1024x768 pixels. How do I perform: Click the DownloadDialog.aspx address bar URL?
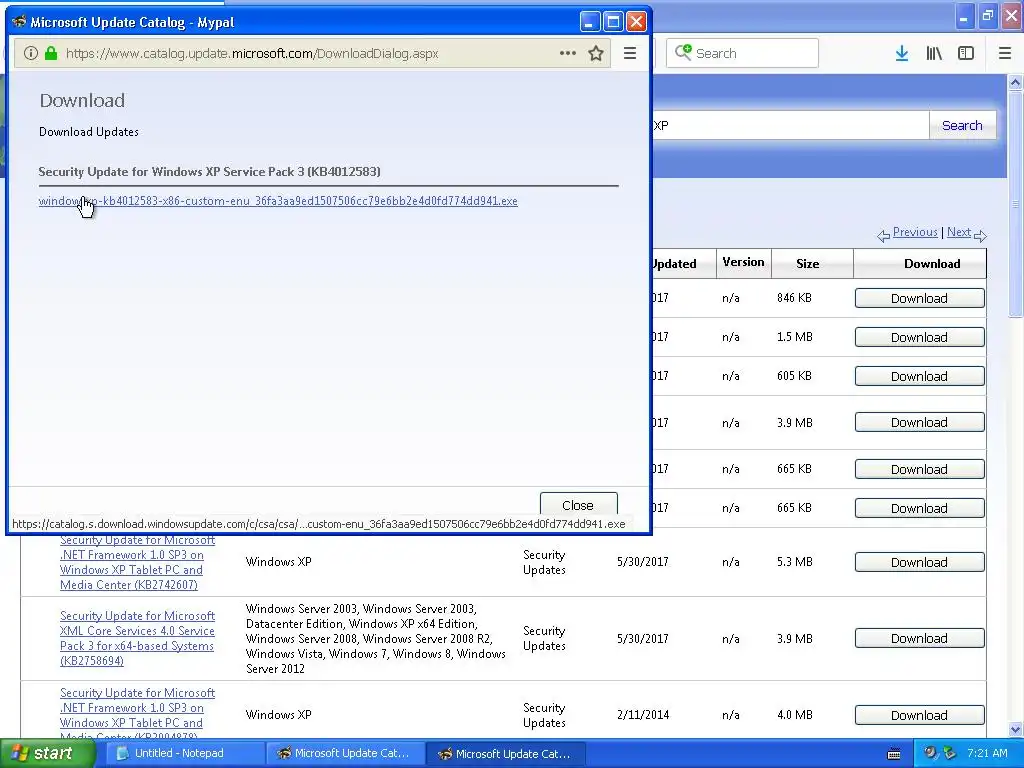252,54
